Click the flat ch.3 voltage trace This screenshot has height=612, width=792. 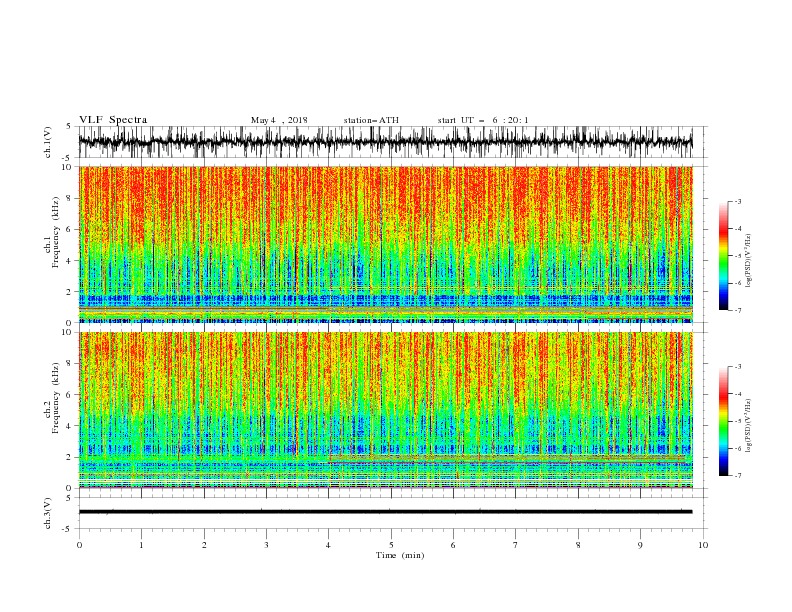coord(385,512)
